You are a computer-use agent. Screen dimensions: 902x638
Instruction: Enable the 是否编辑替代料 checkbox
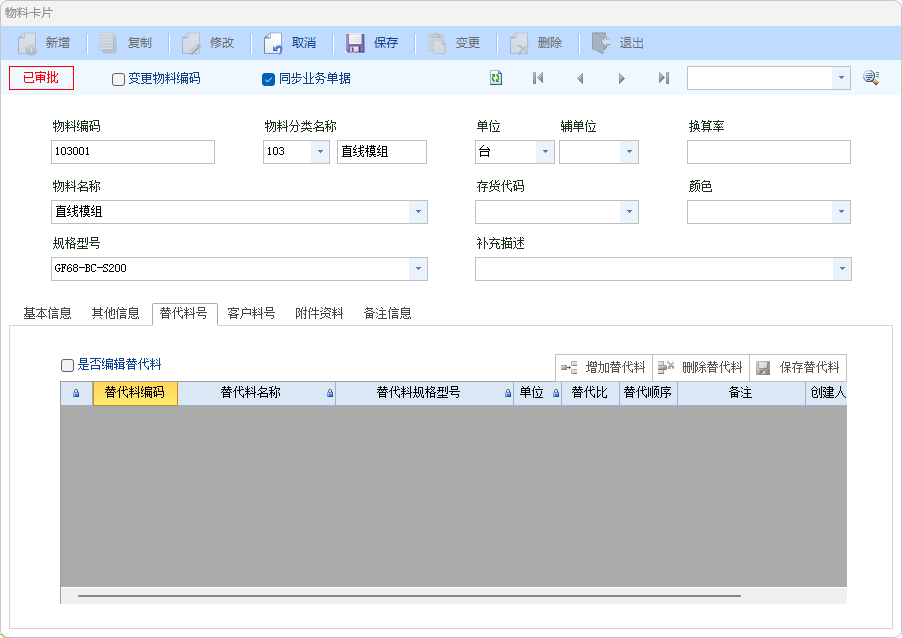pos(67,365)
